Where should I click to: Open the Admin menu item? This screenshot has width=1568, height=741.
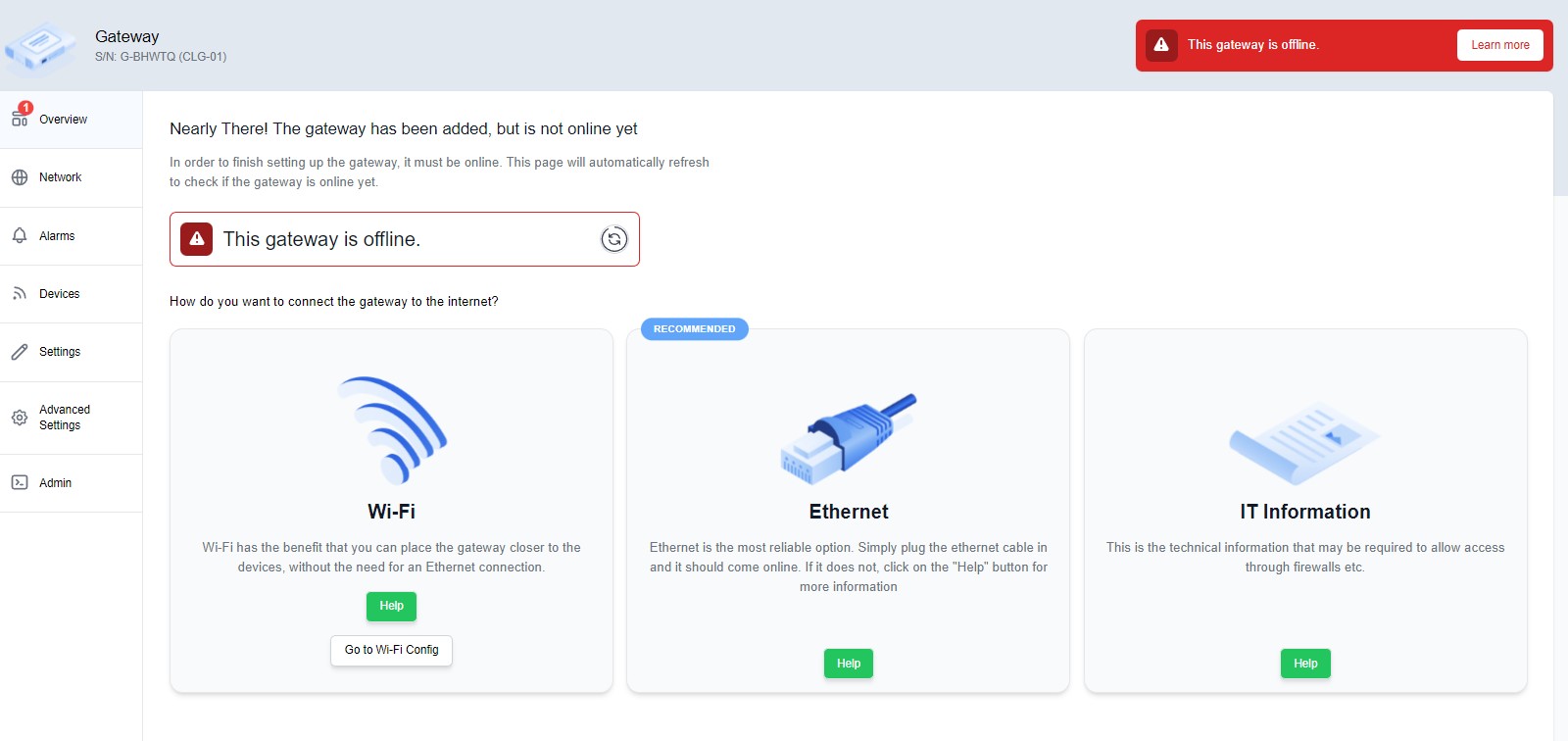[71, 483]
